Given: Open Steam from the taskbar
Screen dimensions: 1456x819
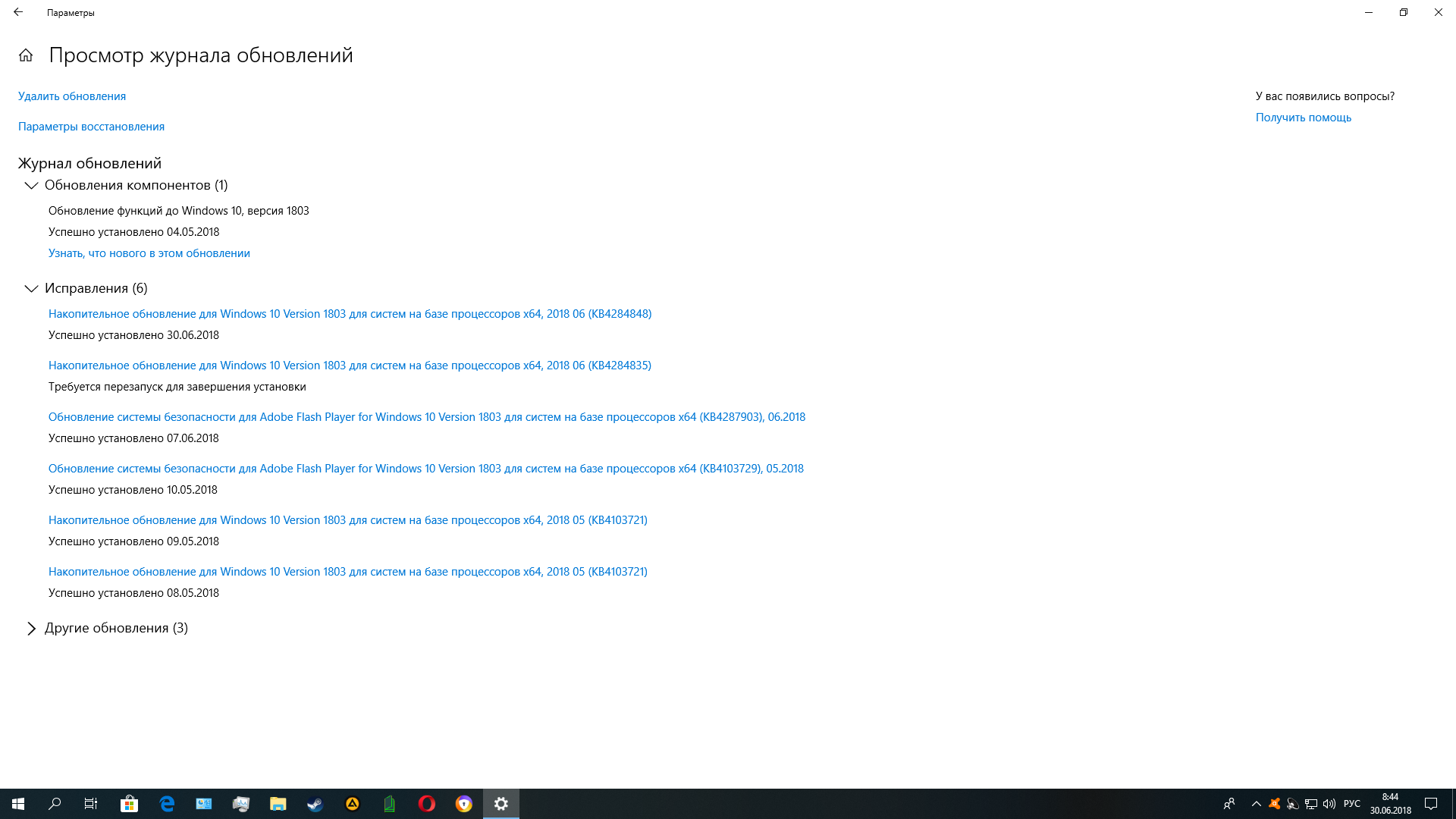Looking at the screenshot, I should point(315,804).
